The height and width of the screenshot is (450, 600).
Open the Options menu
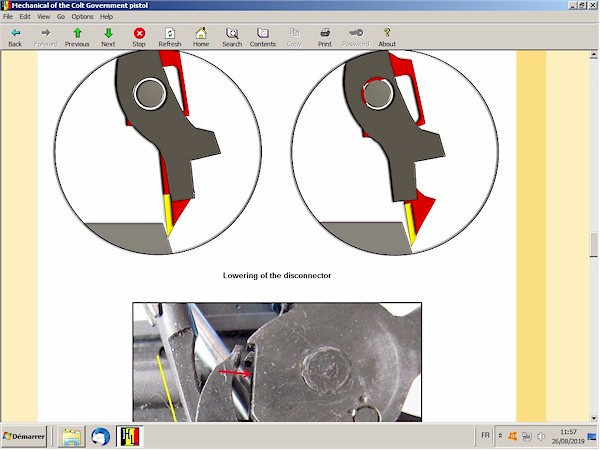(x=82, y=16)
